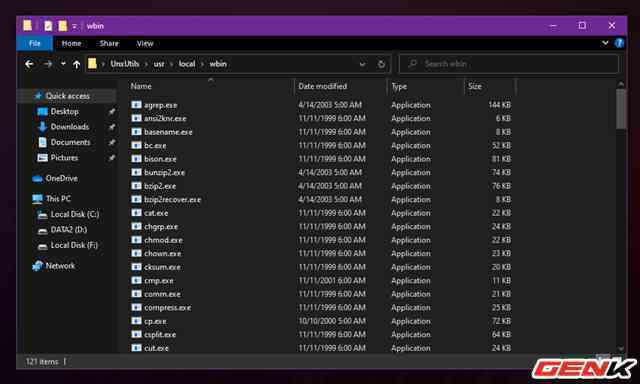Open Desktop in the navigation pane
Viewport: 640px width, 384px height.
(64, 111)
